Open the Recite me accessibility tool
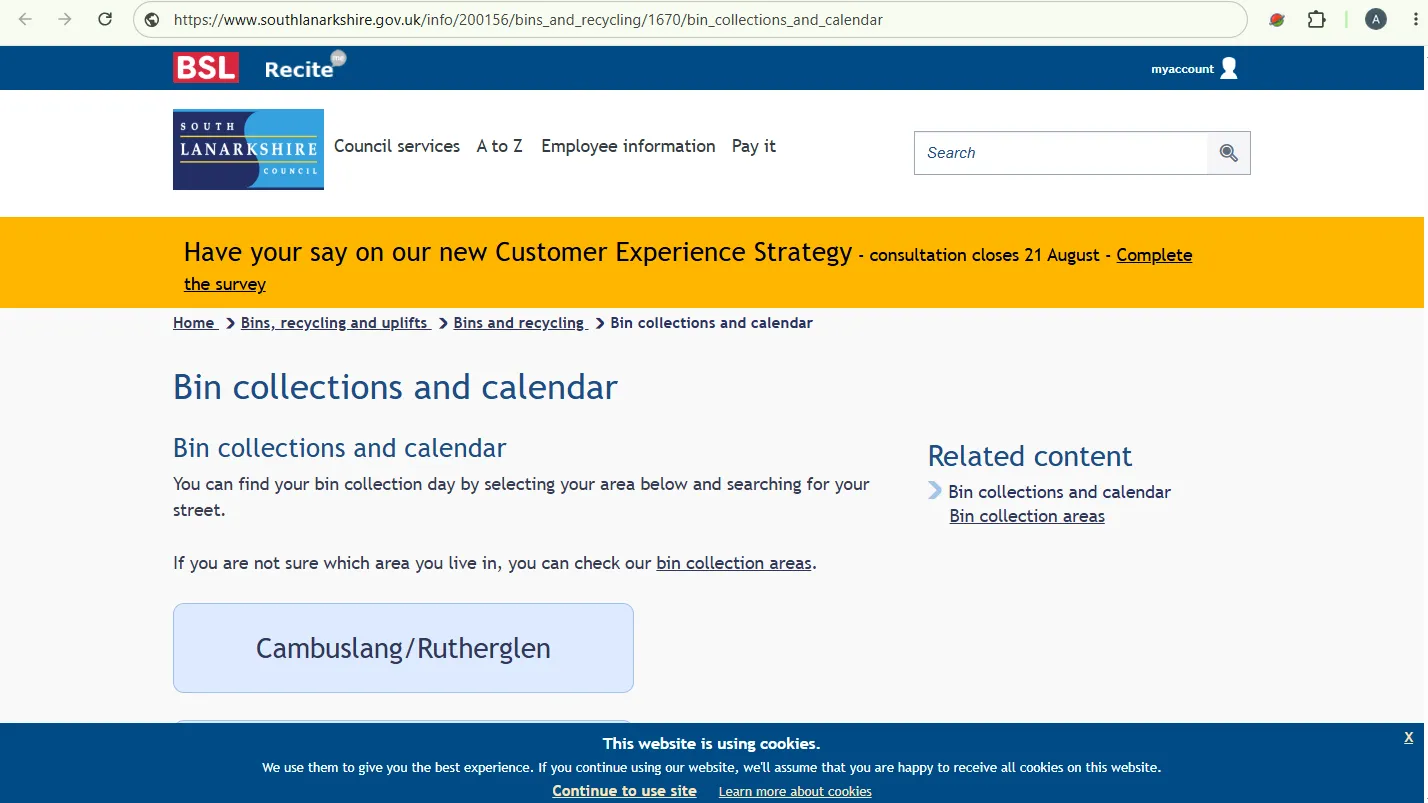 click(304, 66)
